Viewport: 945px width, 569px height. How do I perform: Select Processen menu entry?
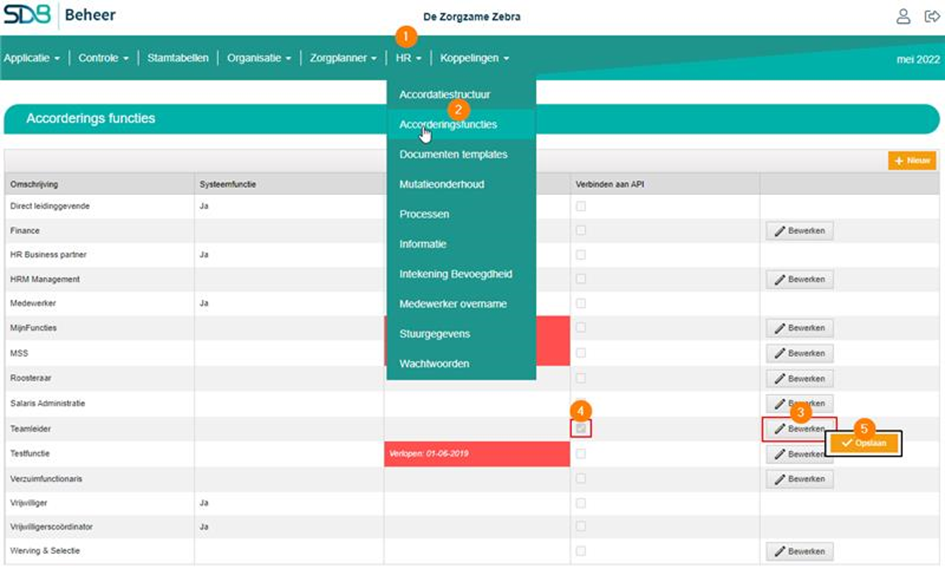click(461, 214)
